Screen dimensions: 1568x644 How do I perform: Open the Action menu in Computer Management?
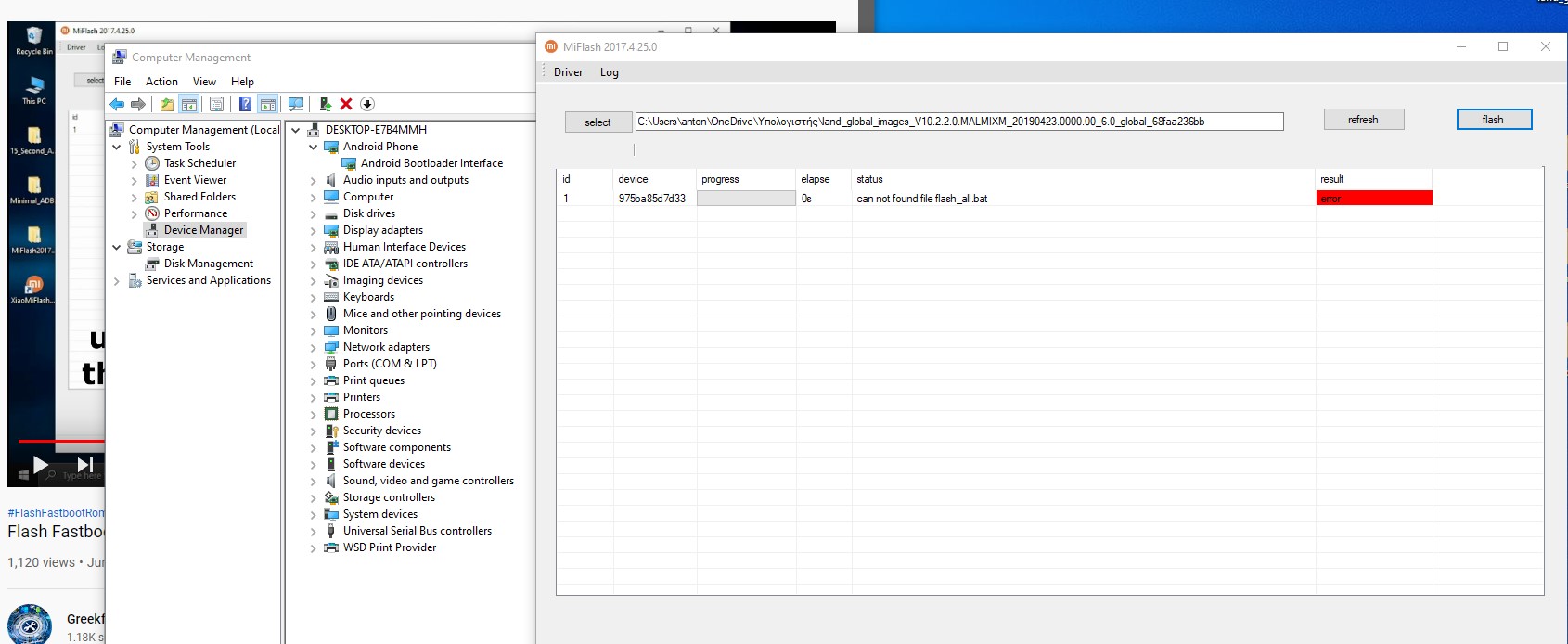coord(161,82)
